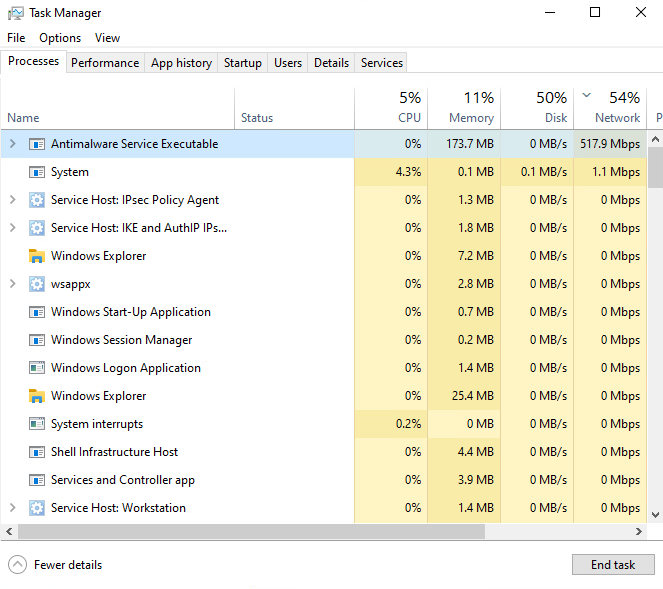This screenshot has width=663, height=589.
Task: Click the vertical scrollbar thumb
Action: click(655, 167)
